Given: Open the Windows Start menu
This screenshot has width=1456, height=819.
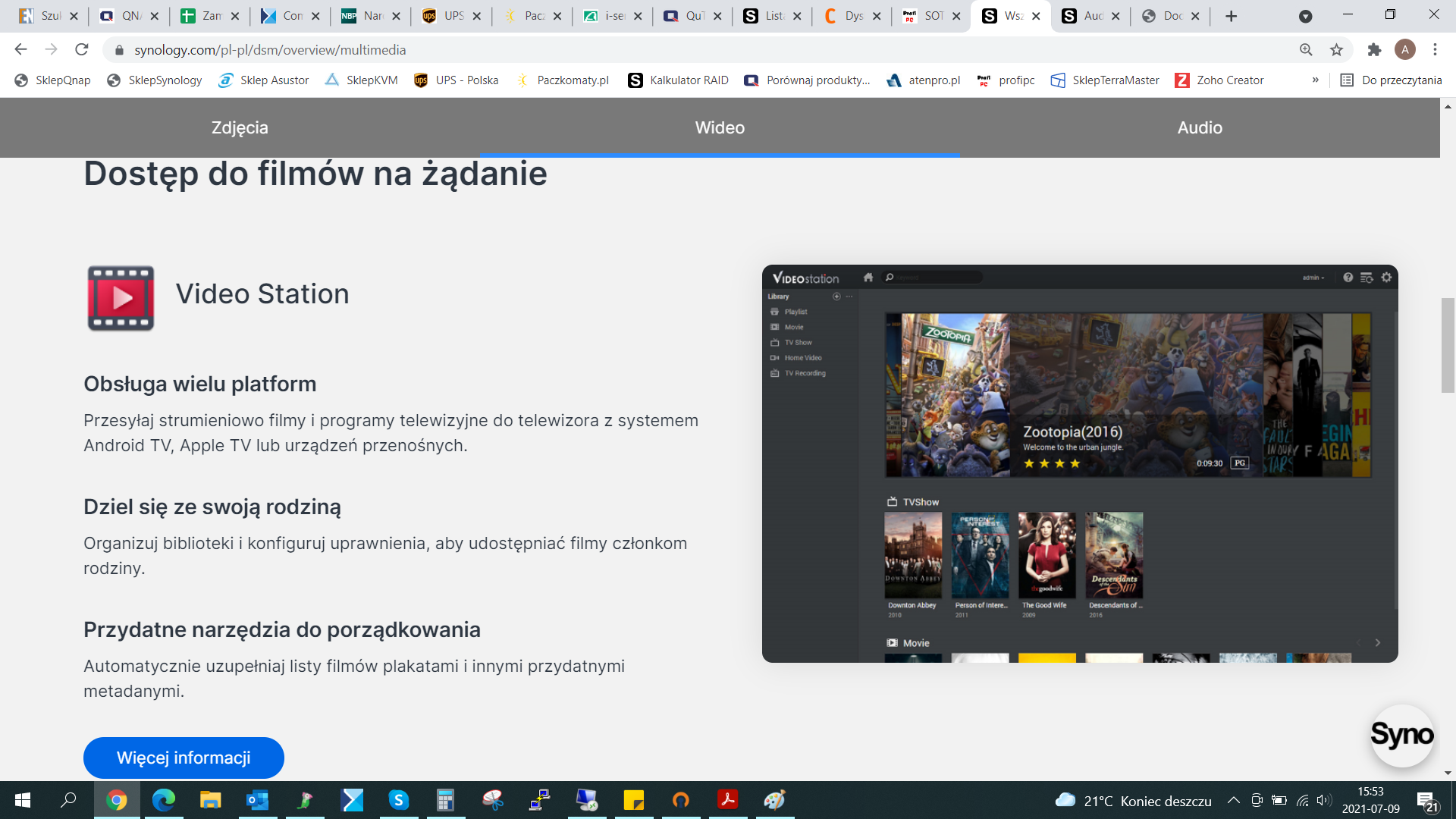Looking at the screenshot, I should point(23,800).
